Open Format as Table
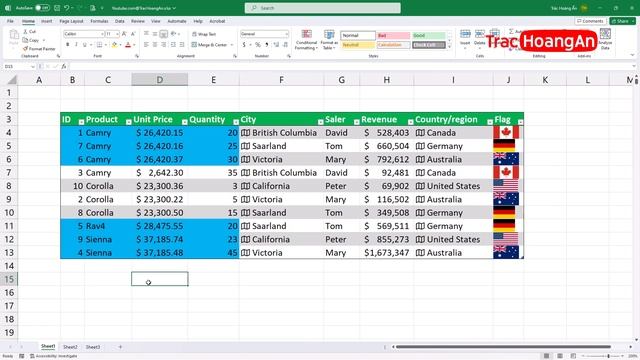640x360 pixels. (329, 40)
